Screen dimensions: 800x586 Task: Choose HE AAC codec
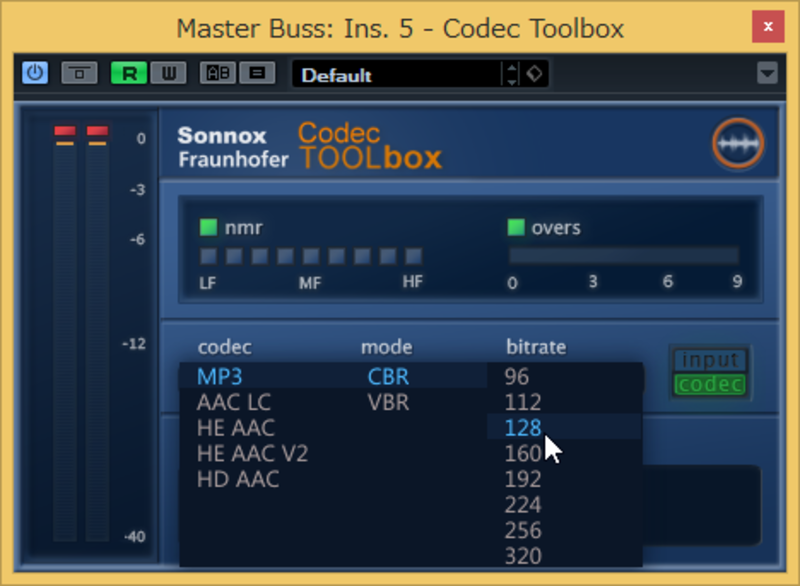tap(236, 427)
